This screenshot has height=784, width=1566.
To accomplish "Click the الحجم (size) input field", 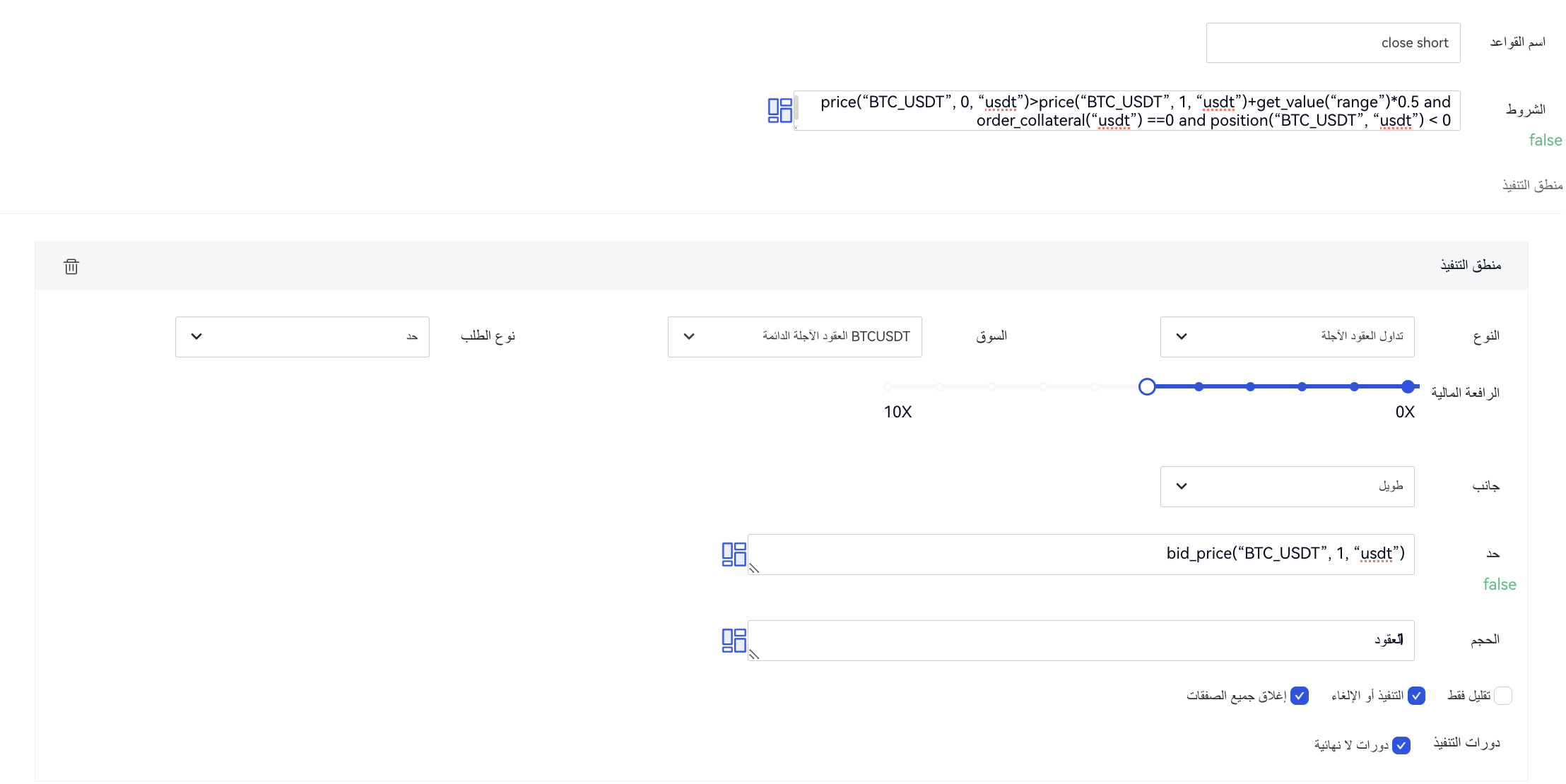I will coord(1081,641).
